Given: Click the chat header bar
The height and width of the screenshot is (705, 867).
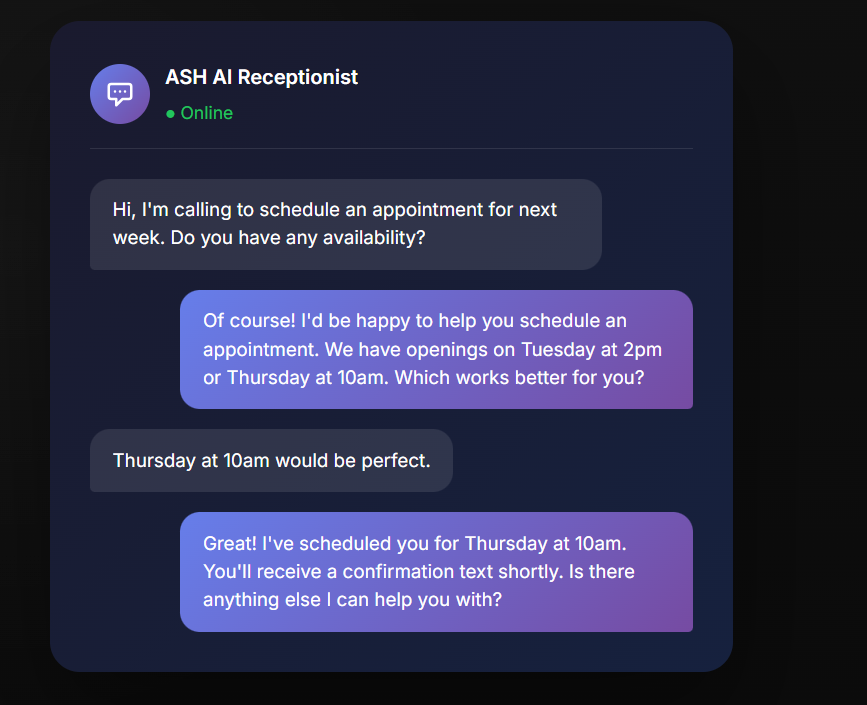Looking at the screenshot, I should pyautogui.click(x=390, y=93).
